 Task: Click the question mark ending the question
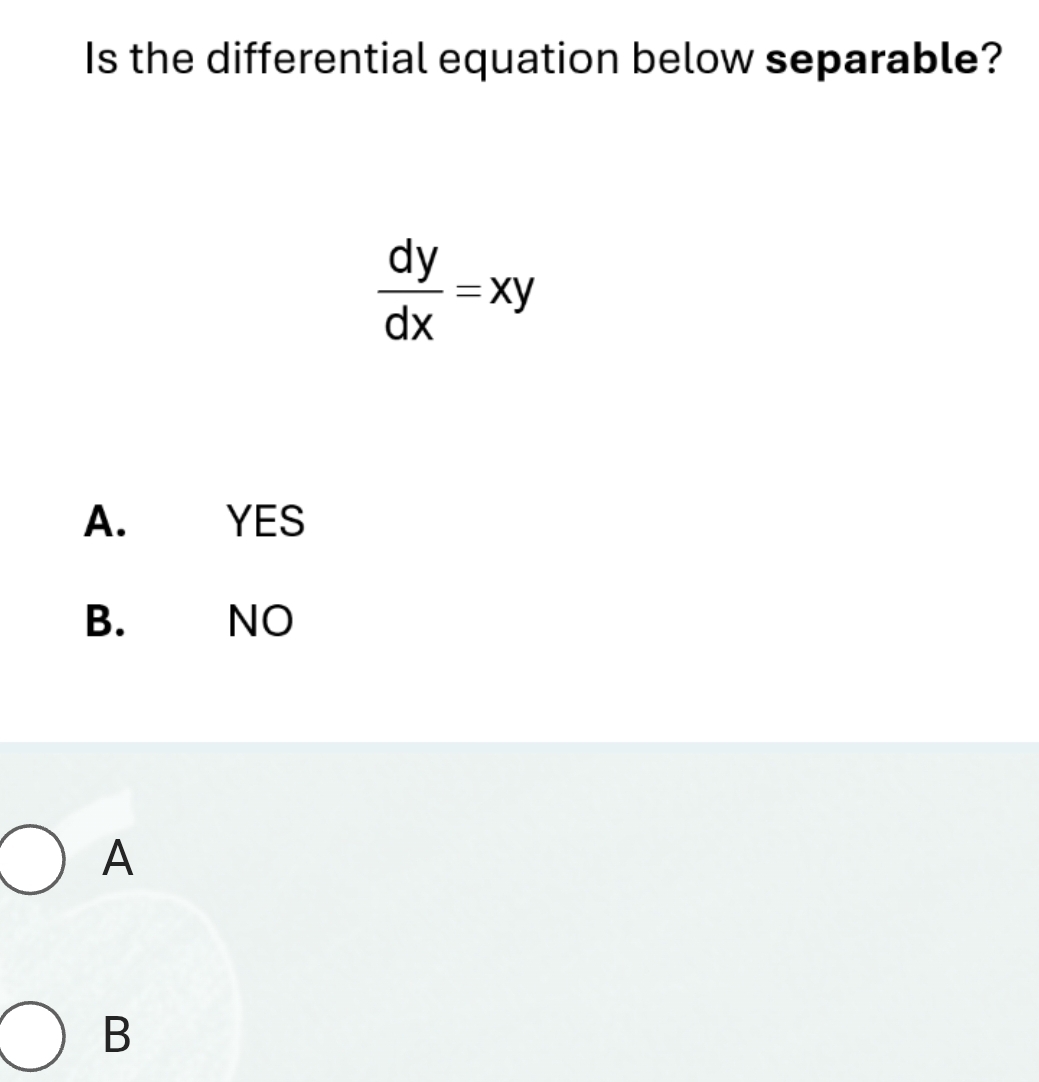click(x=990, y=62)
